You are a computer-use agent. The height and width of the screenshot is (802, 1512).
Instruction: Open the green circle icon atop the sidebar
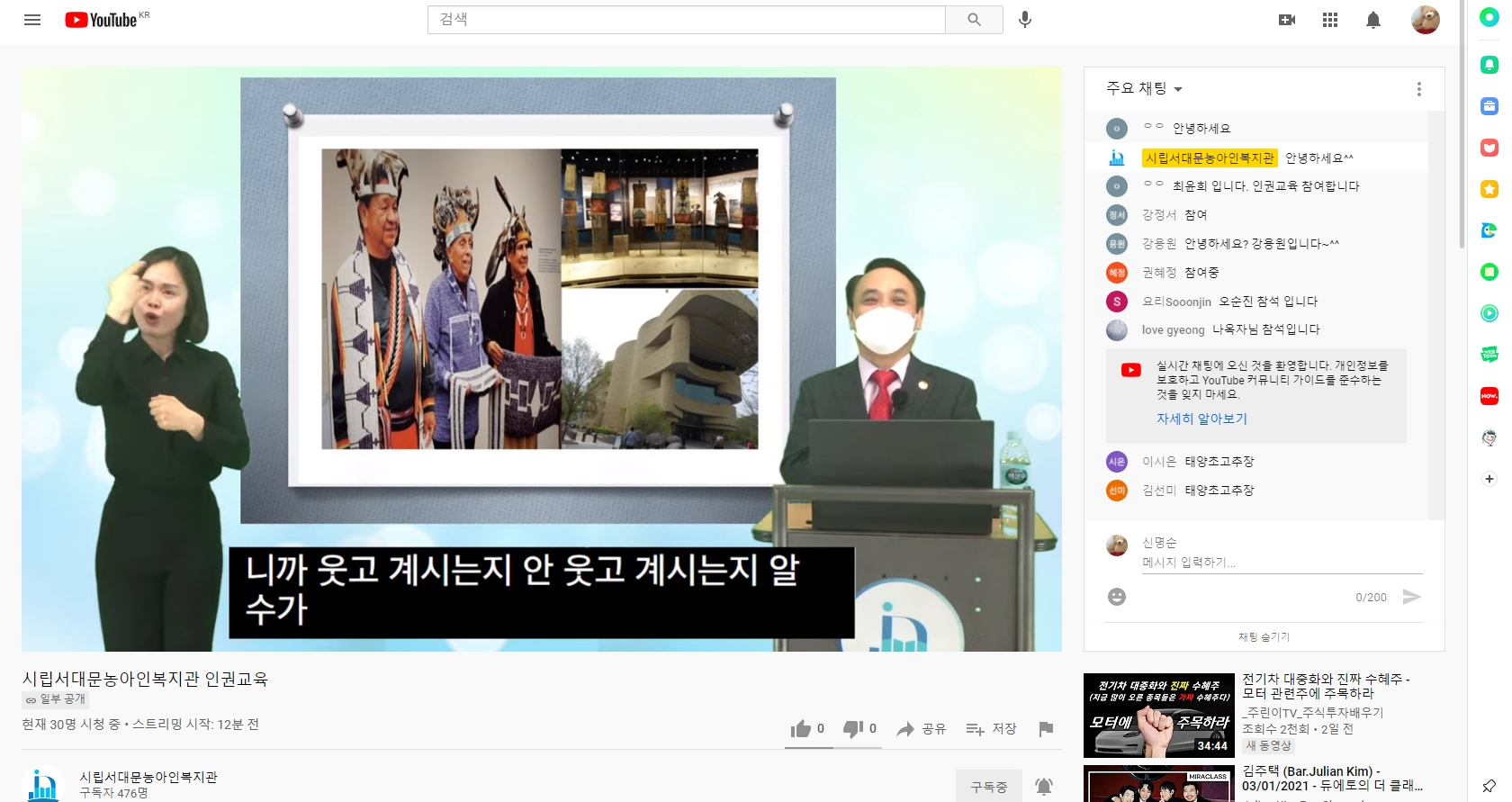tap(1489, 17)
